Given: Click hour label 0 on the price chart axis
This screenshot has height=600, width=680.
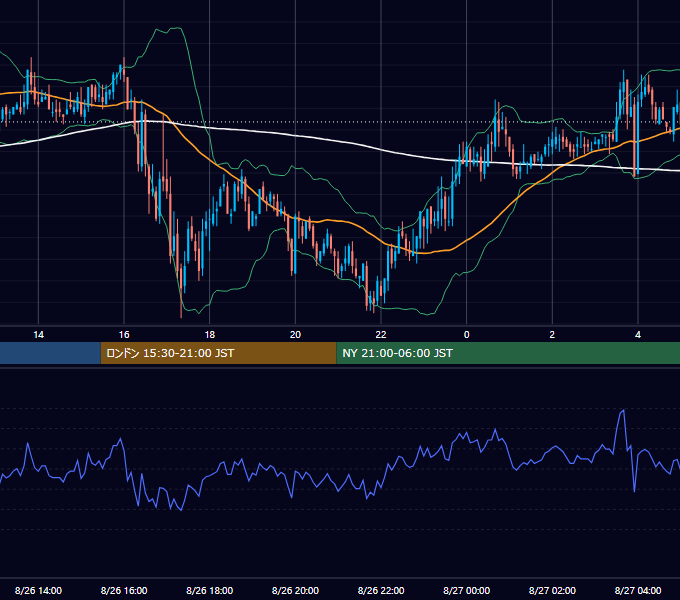Looking at the screenshot, I should [x=467, y=335].
